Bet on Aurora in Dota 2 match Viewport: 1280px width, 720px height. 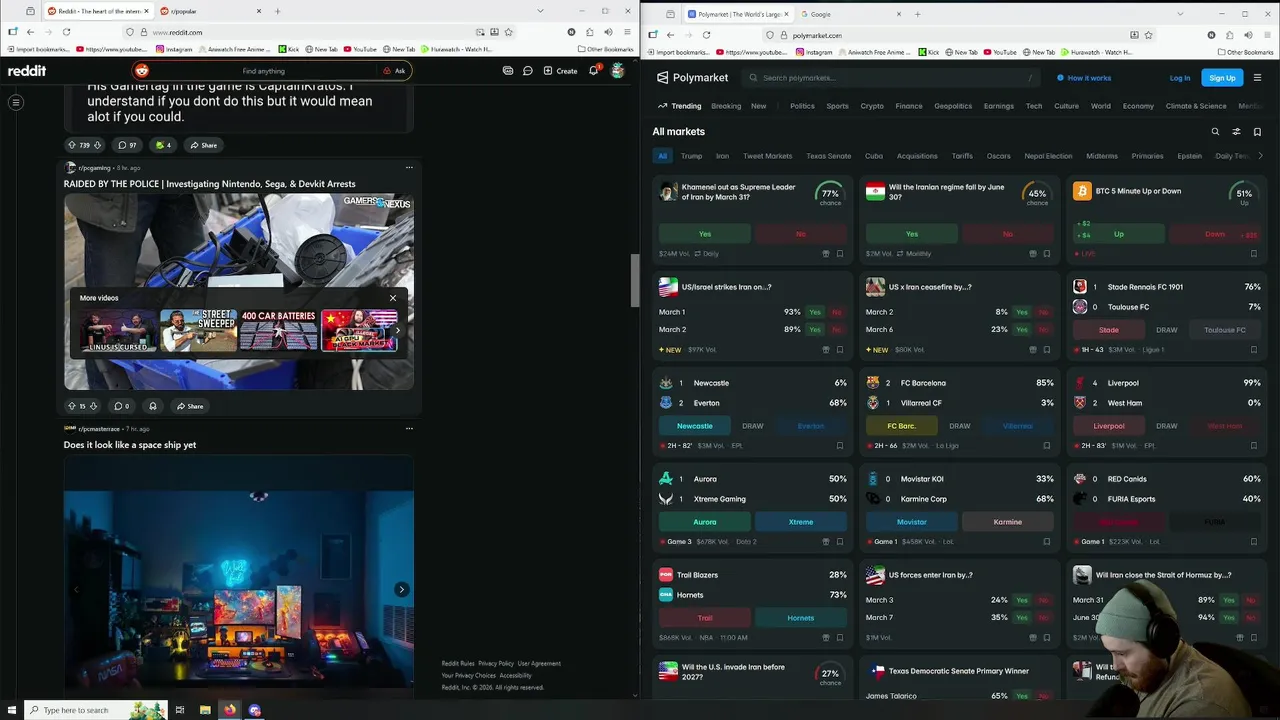[704, 522]
